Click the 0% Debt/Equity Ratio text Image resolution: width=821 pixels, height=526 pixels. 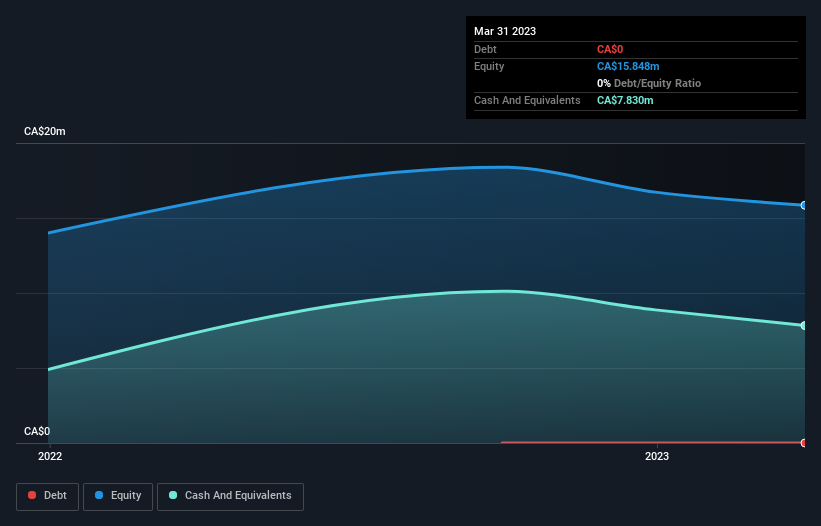click(649, 83)
